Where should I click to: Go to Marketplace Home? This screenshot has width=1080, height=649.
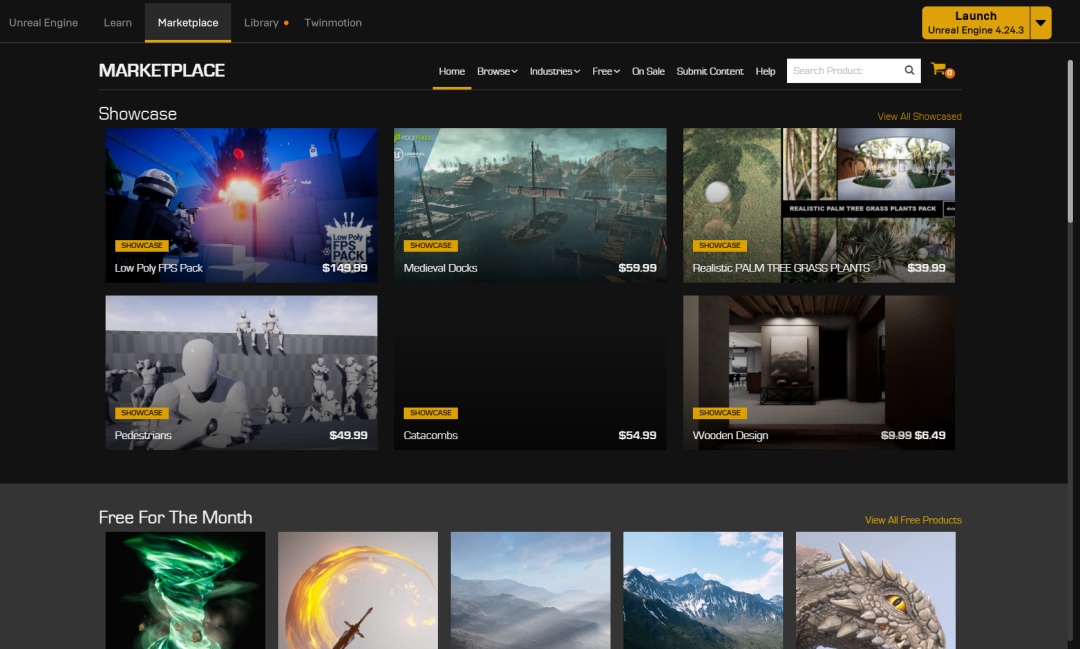point(452,71)
